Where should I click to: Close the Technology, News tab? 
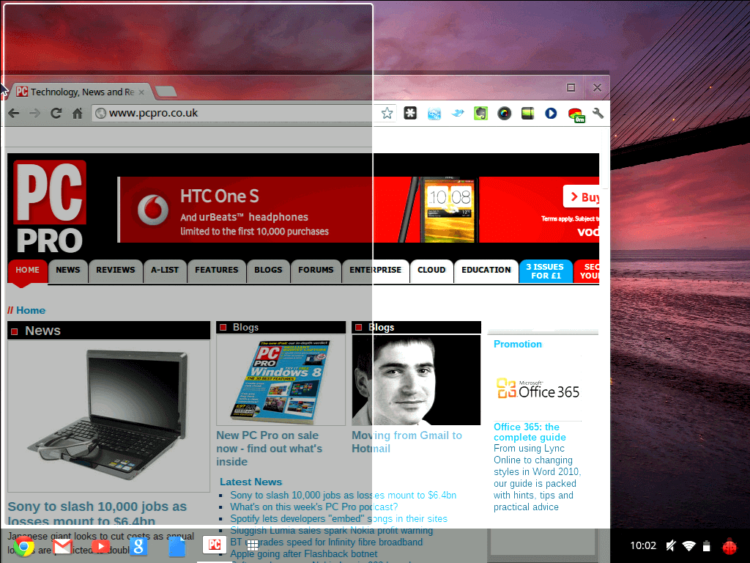pyautogui.click(x=142, y=92)
